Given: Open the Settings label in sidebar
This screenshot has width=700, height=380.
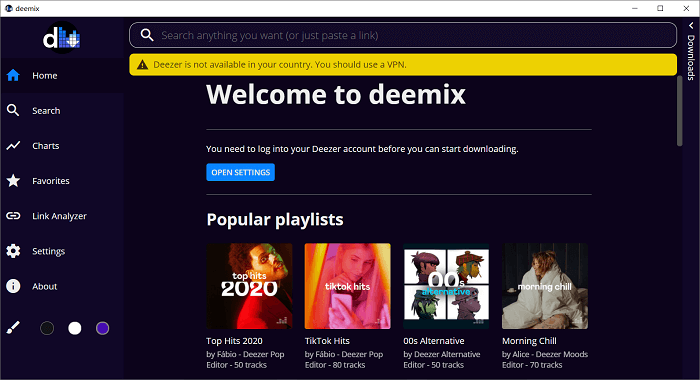Looking at the screenshot, I should pyautogui.click(x=49, y=251).
